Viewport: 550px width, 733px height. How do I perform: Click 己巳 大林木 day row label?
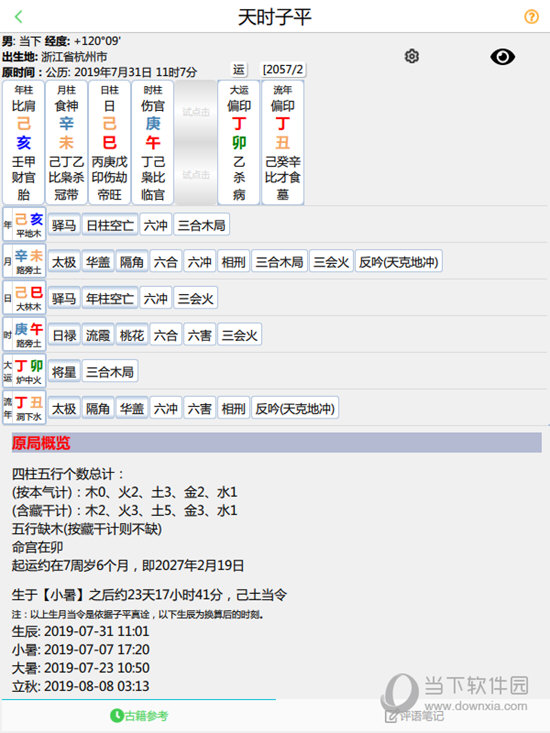(x=24, y=298)
